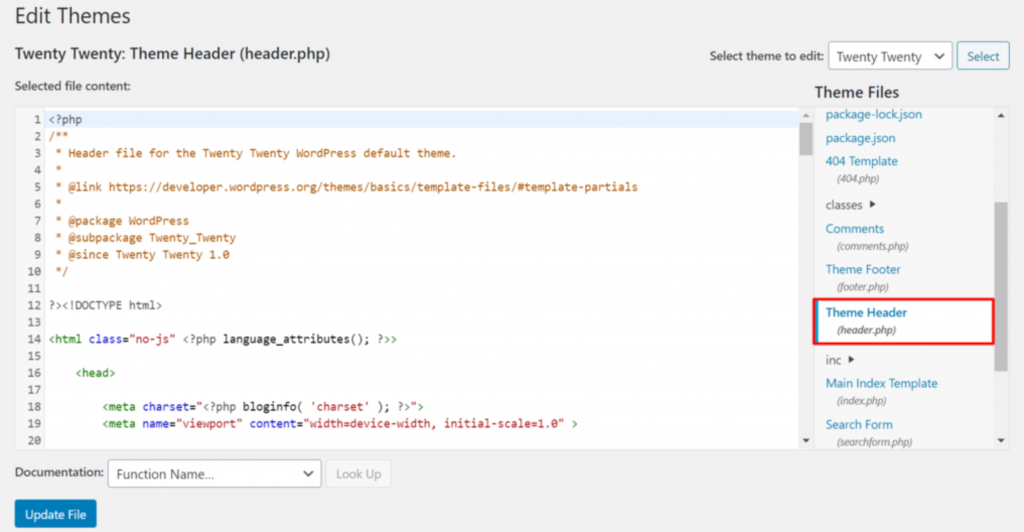Image resolution: width=1024 pixels, height=532 pixels.
Task: Open the Search Form file
Action: (x=859, y=424)
